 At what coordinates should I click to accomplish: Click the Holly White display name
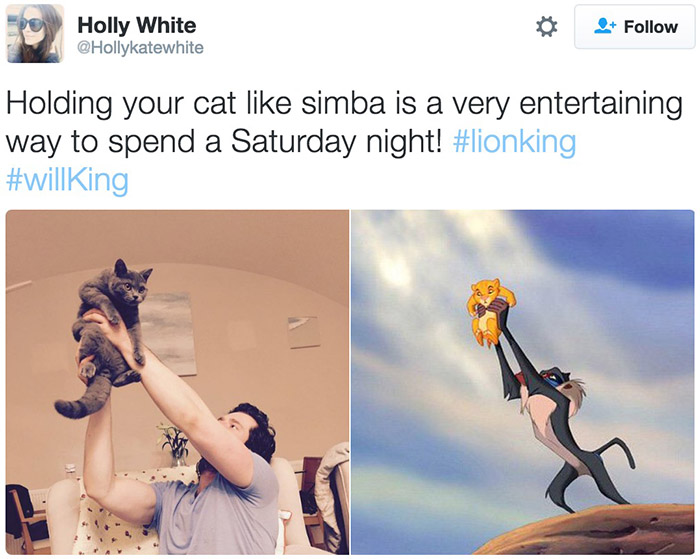[137, 25]
